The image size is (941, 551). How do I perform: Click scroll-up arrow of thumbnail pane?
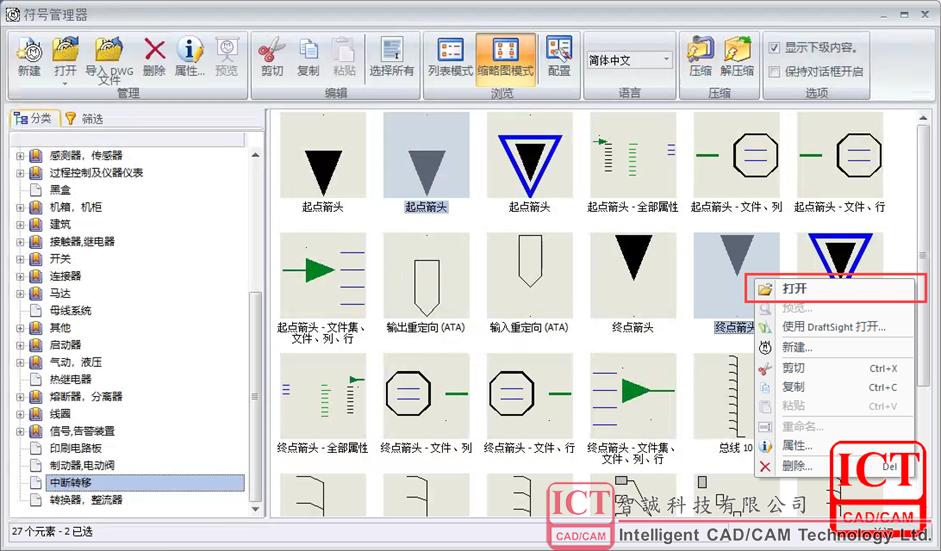tap(924, 118)
